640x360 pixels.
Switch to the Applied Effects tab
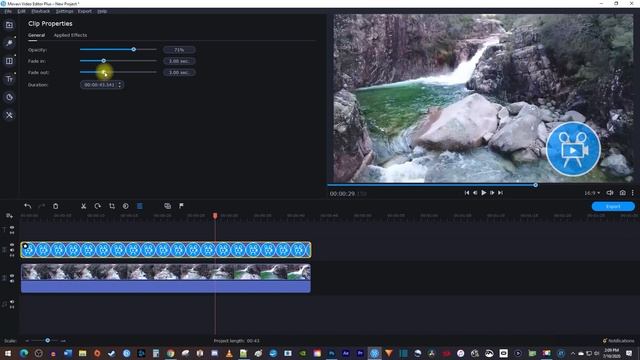(70, 35)
